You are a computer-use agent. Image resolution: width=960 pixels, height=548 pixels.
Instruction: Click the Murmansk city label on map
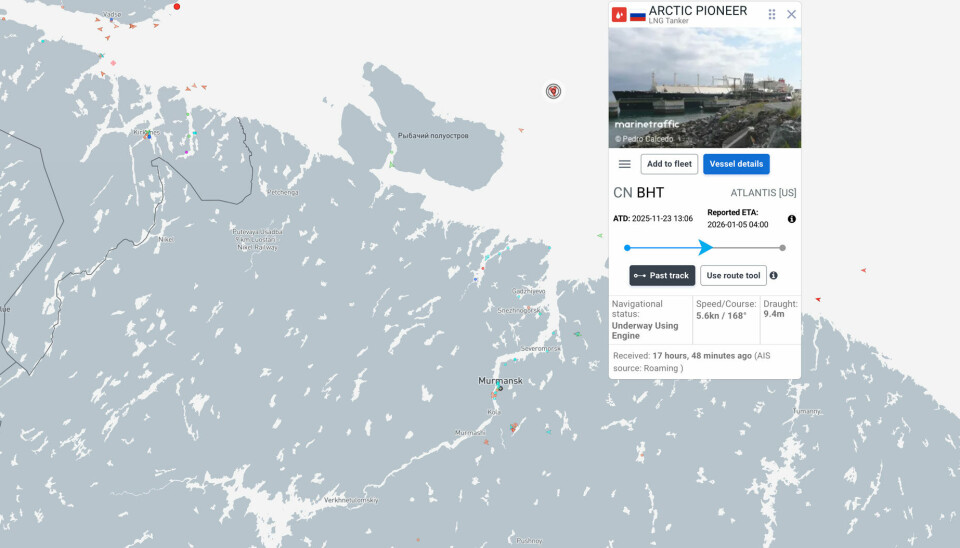(500, 381)
